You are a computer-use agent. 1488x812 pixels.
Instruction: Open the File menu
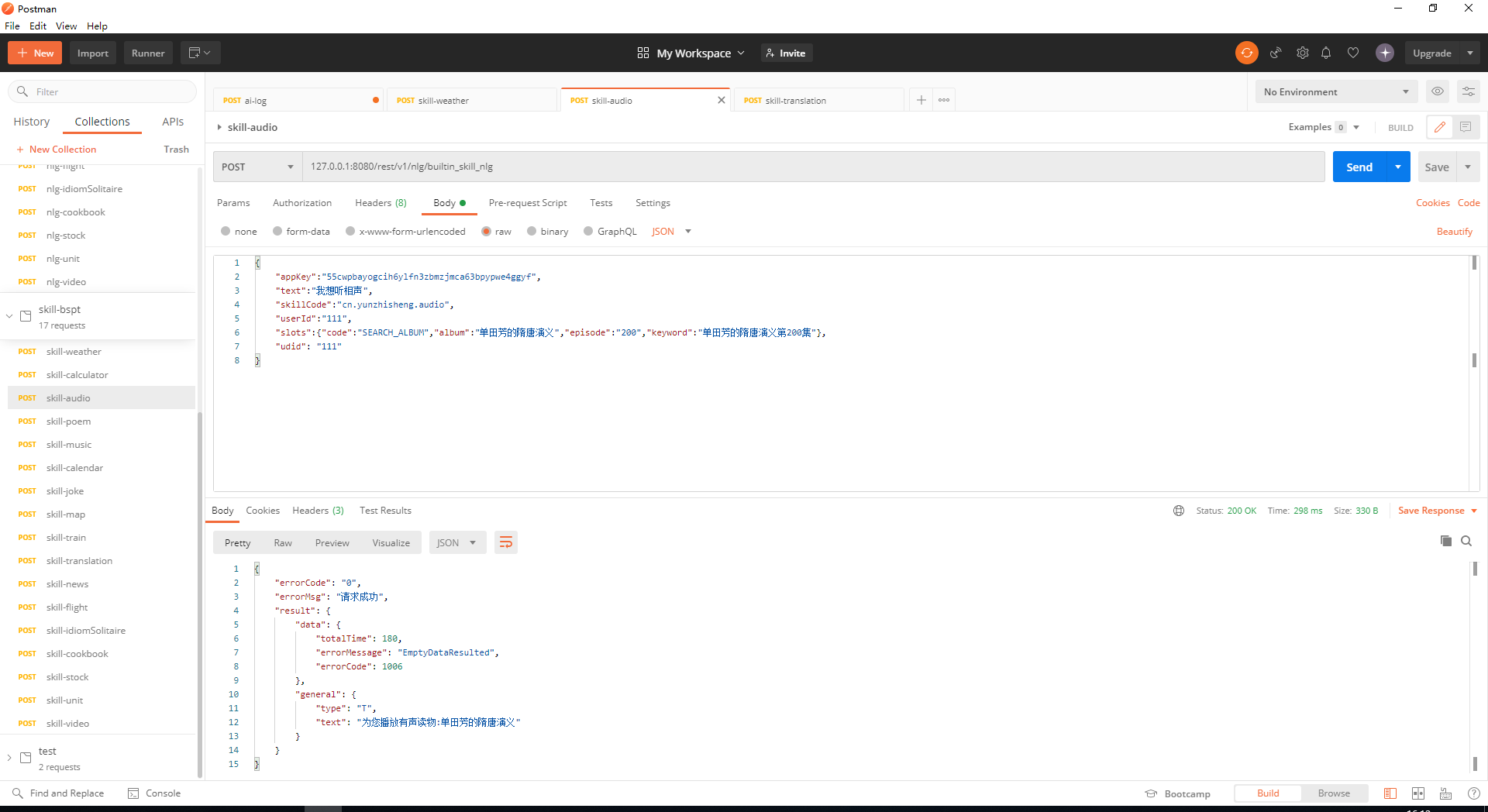point(12,26)
